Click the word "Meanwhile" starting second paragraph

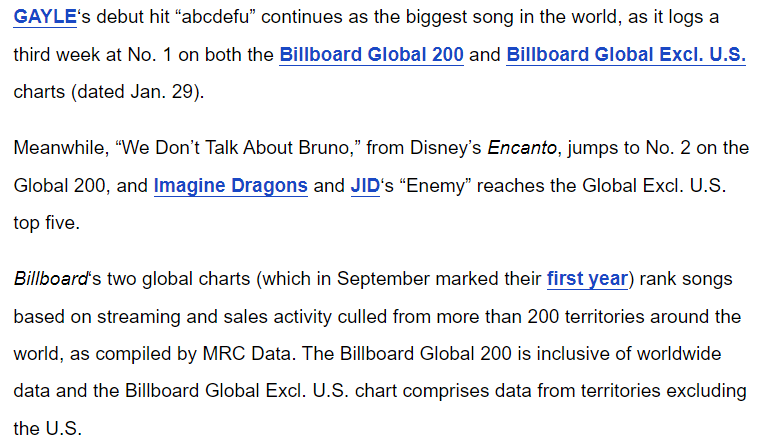pos(61,148)
